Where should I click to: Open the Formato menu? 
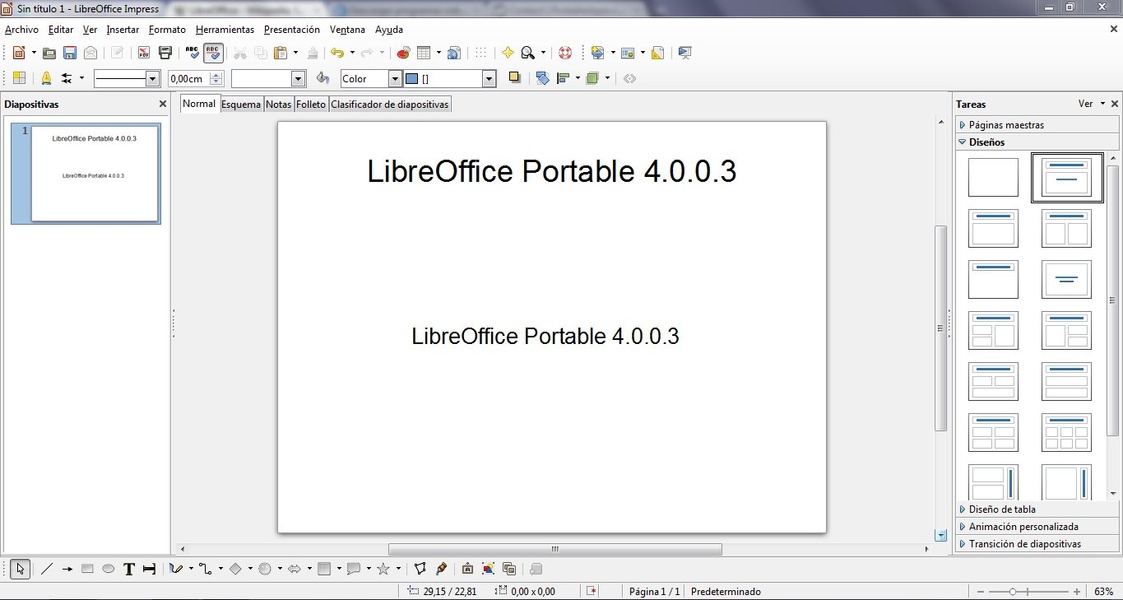pos(167,30)
